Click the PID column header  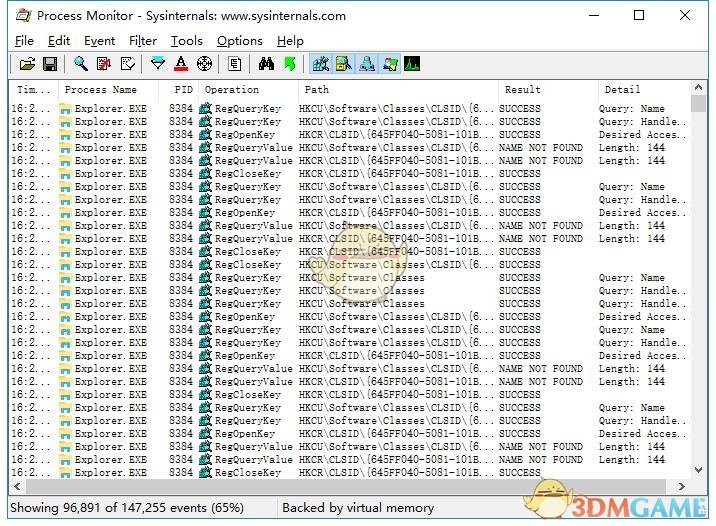tap(179, 89)
